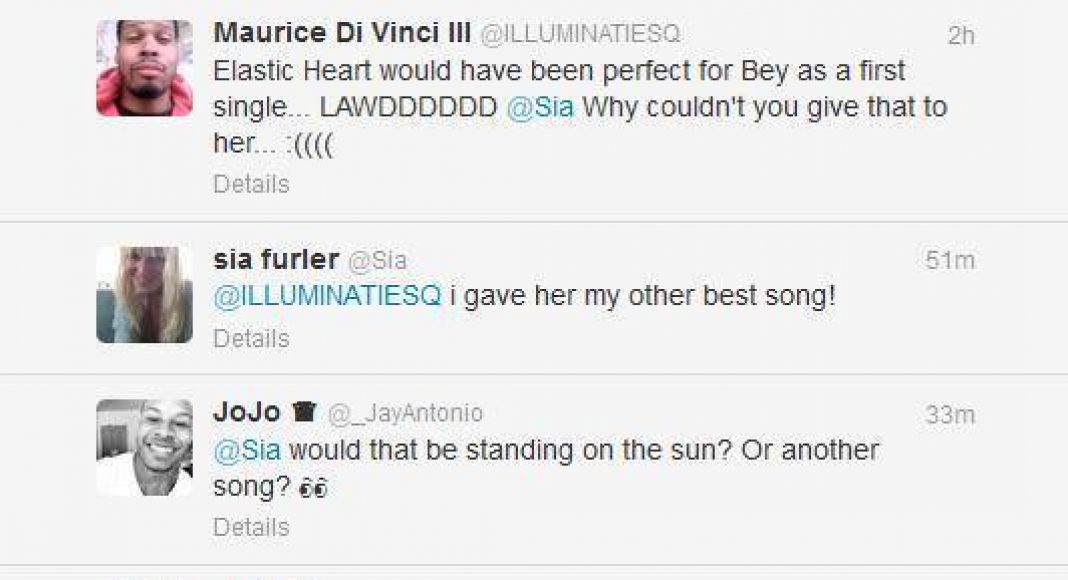This screenshot has height=580, width=1068.
Task: Open Maurice Di Vinci III's profile picture
Action: click(144, 68)
